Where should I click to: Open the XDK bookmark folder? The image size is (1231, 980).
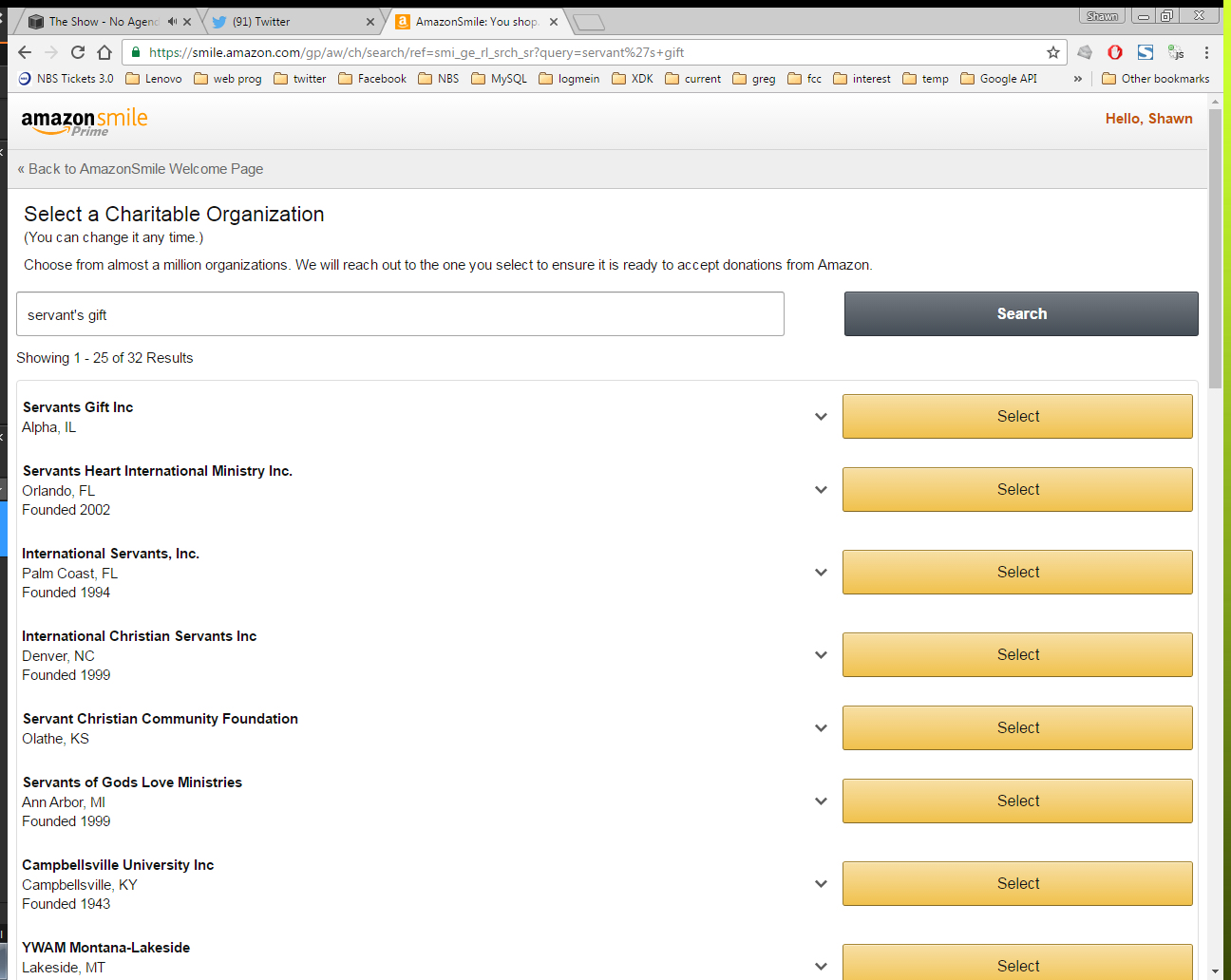coord(633,79)
